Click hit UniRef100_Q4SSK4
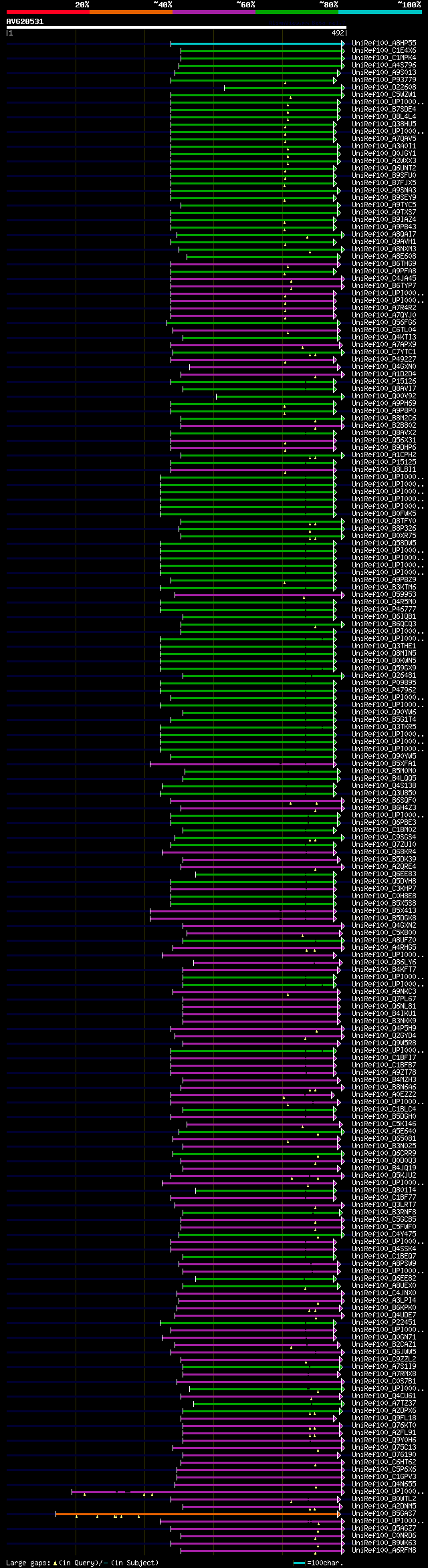The width and height of the screenshot is (428, 1568). click(384, 1249)
